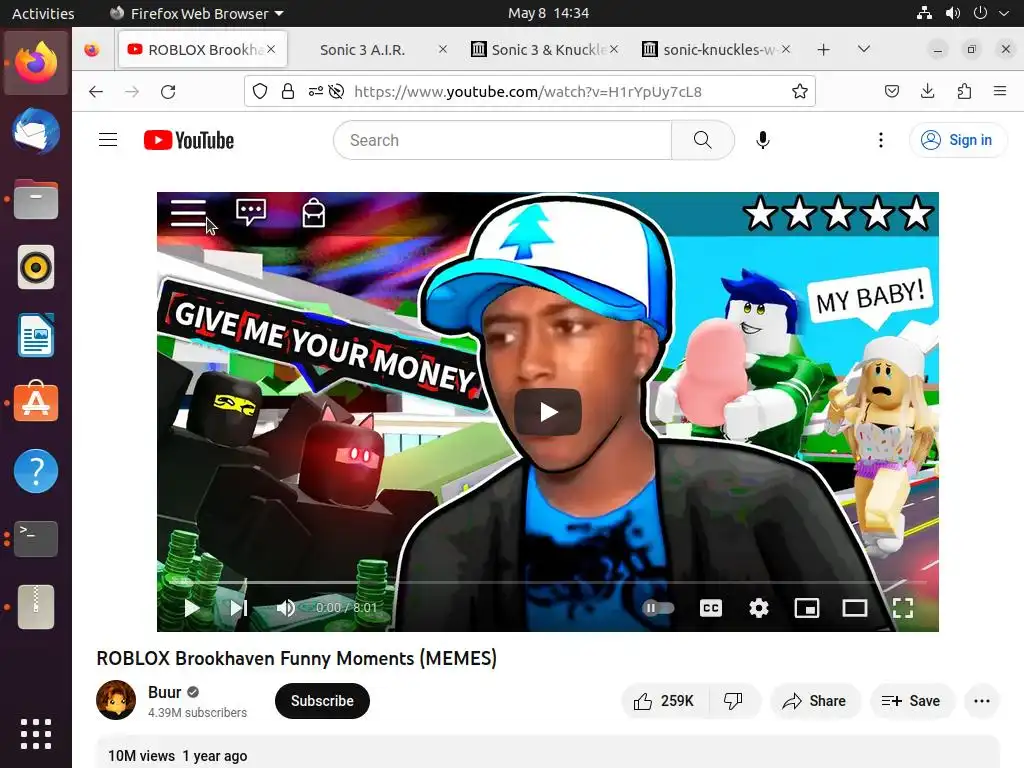Viewport: 1024px width, 768px height.
Task: Go forward in Firefox
Action: point(132,91)
